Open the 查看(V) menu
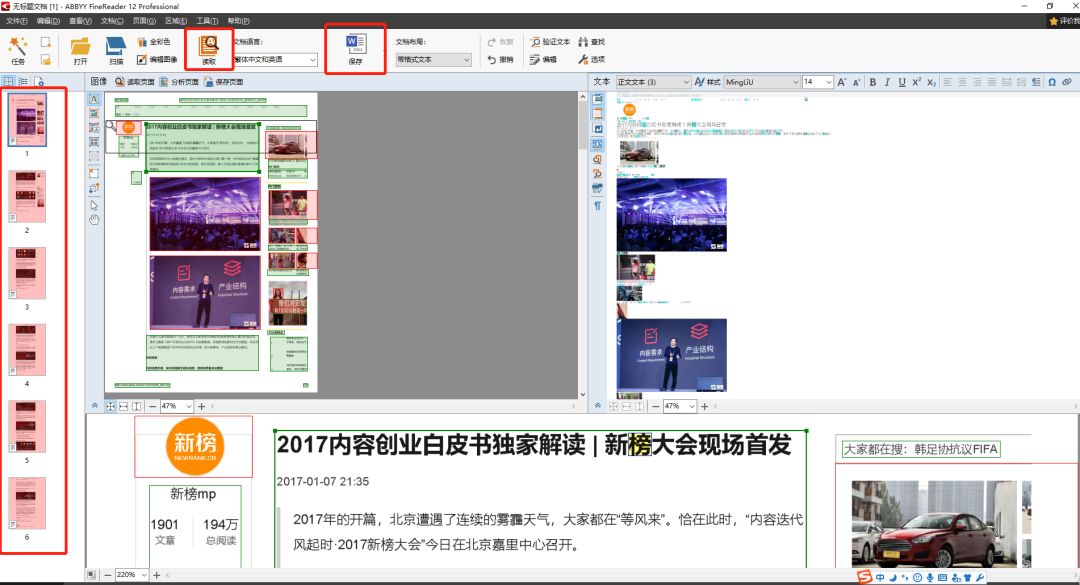The image size is (1080, 585). pos(80,21)
